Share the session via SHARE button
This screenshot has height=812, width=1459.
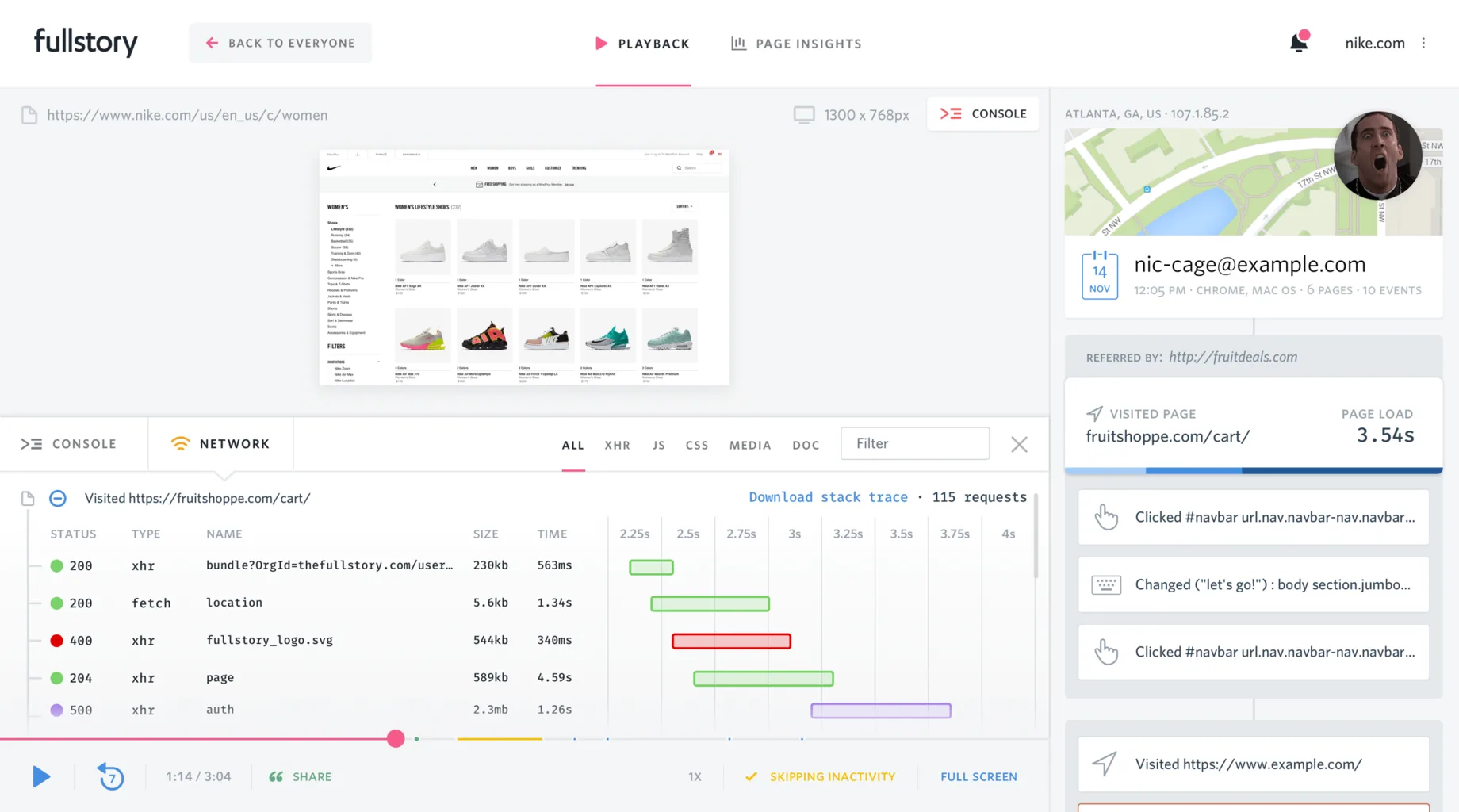click(x=300, y=776)
